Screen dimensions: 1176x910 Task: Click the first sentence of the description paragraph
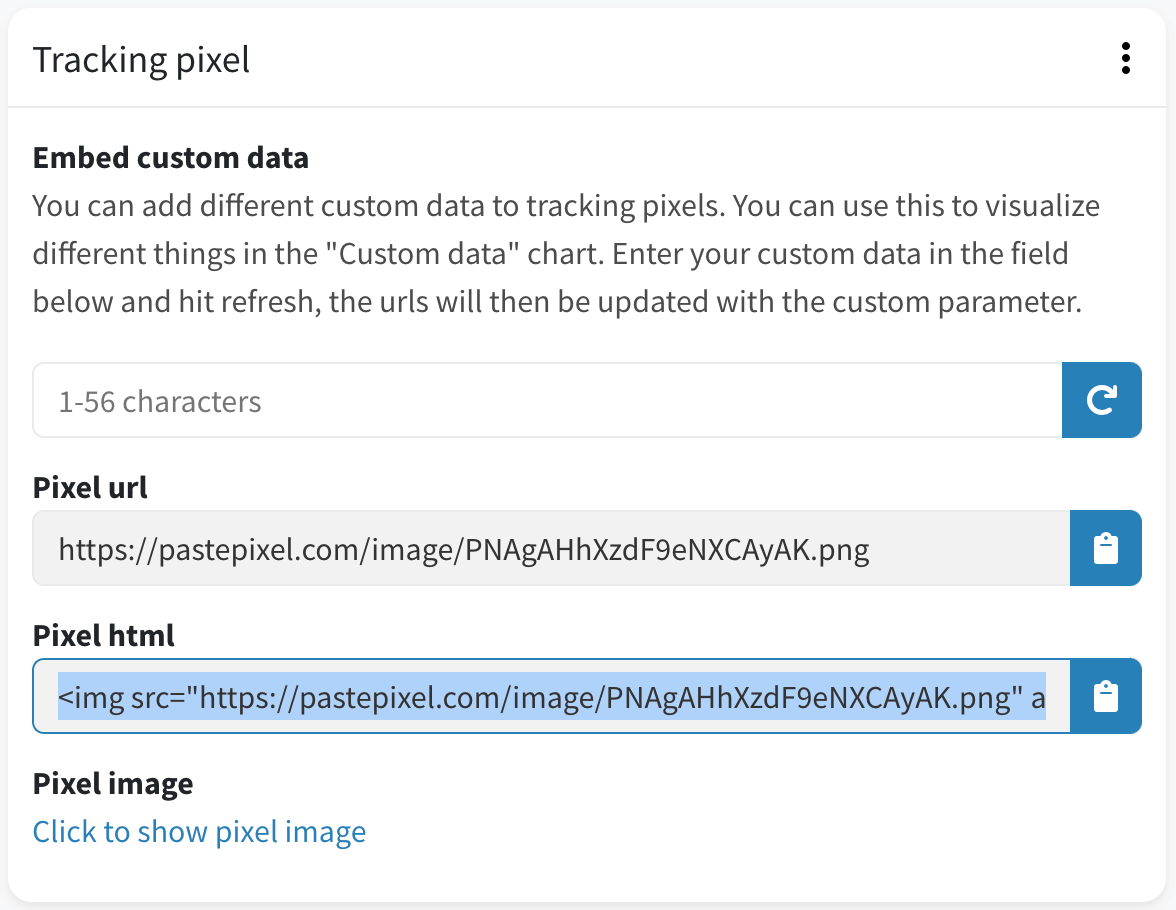(379, 206)
